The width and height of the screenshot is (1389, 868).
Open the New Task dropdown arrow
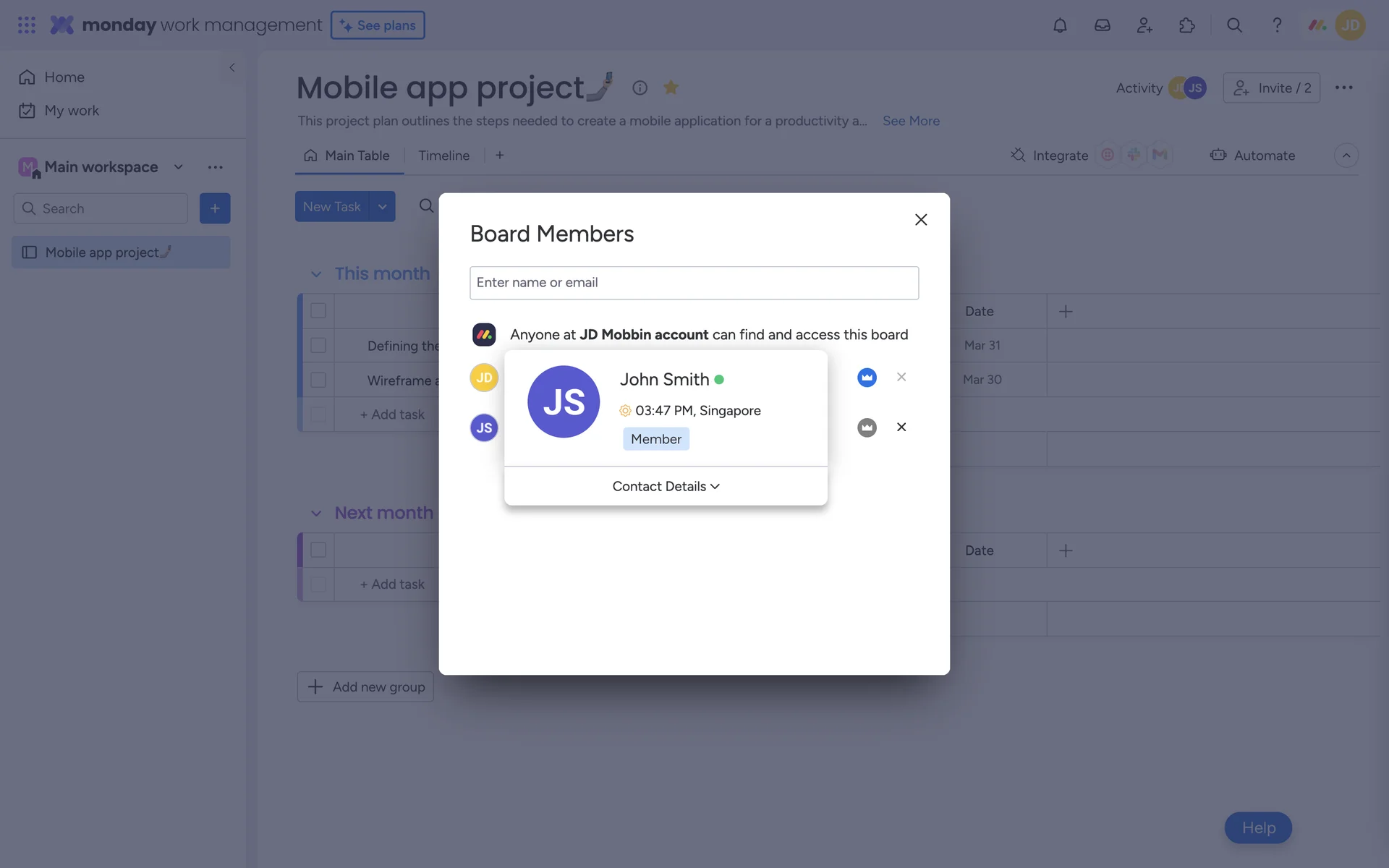click(382, 207)
